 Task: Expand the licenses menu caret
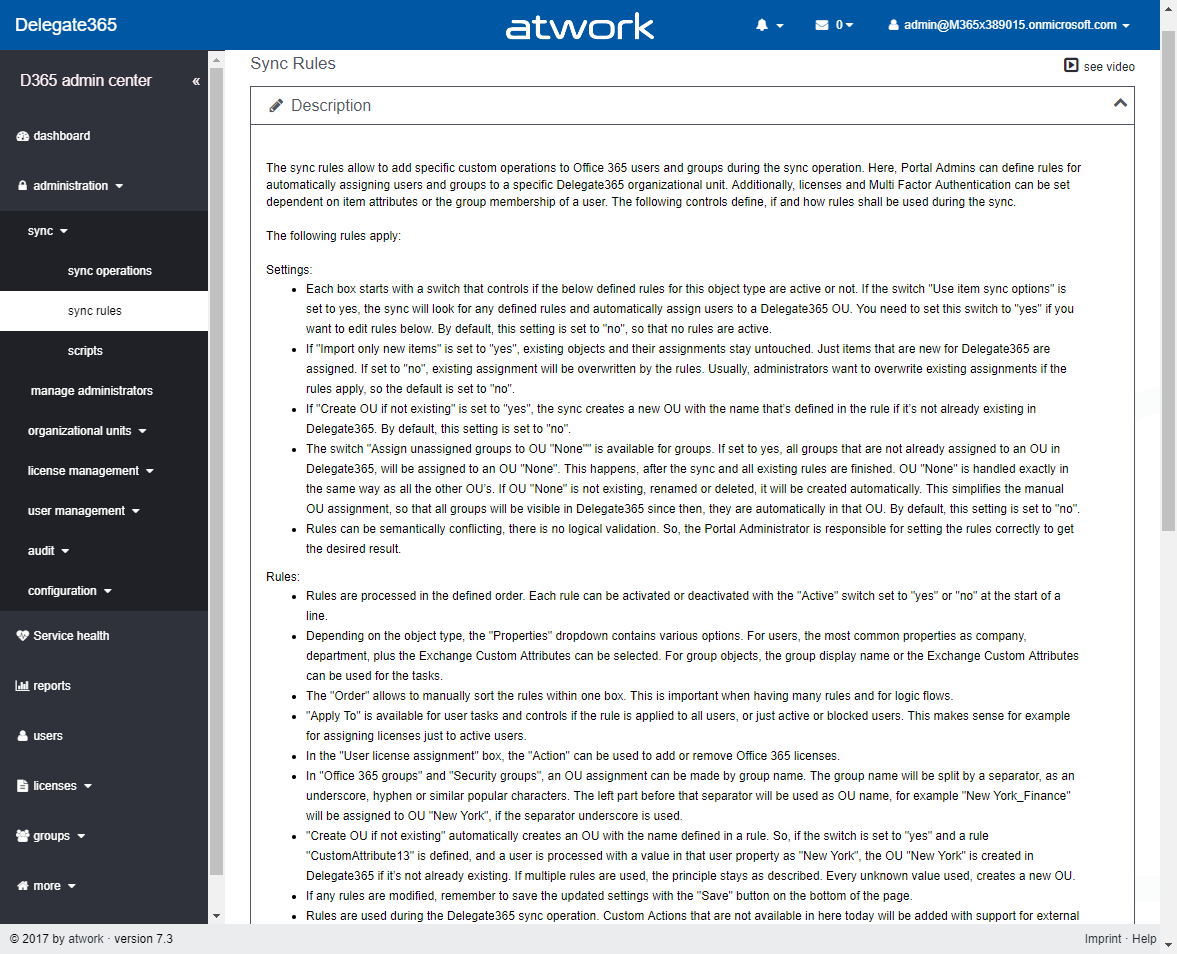point(88,786)
